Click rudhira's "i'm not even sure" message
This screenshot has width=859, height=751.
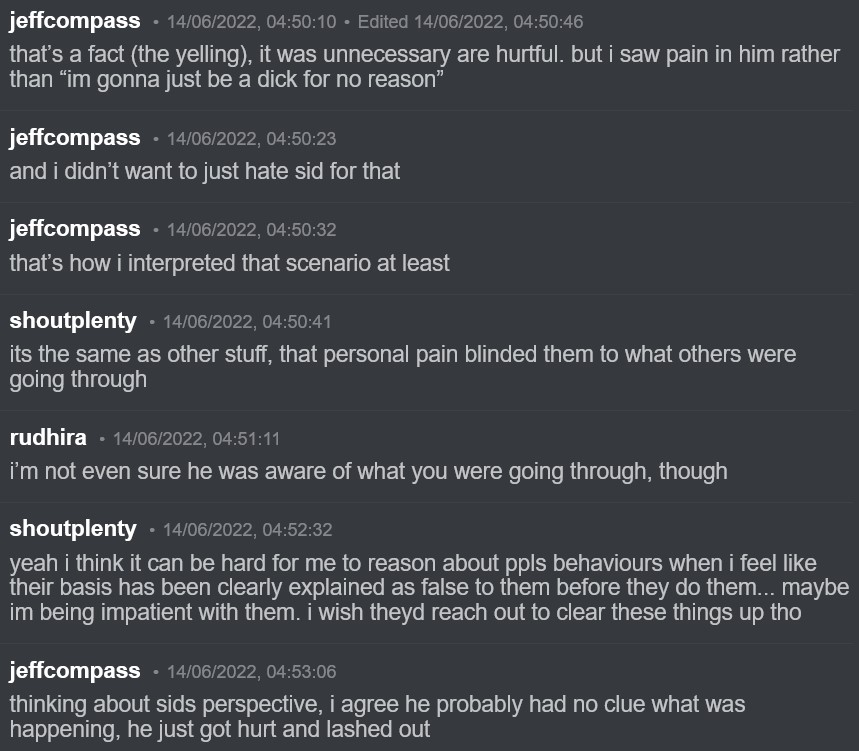tap(368, 471)
